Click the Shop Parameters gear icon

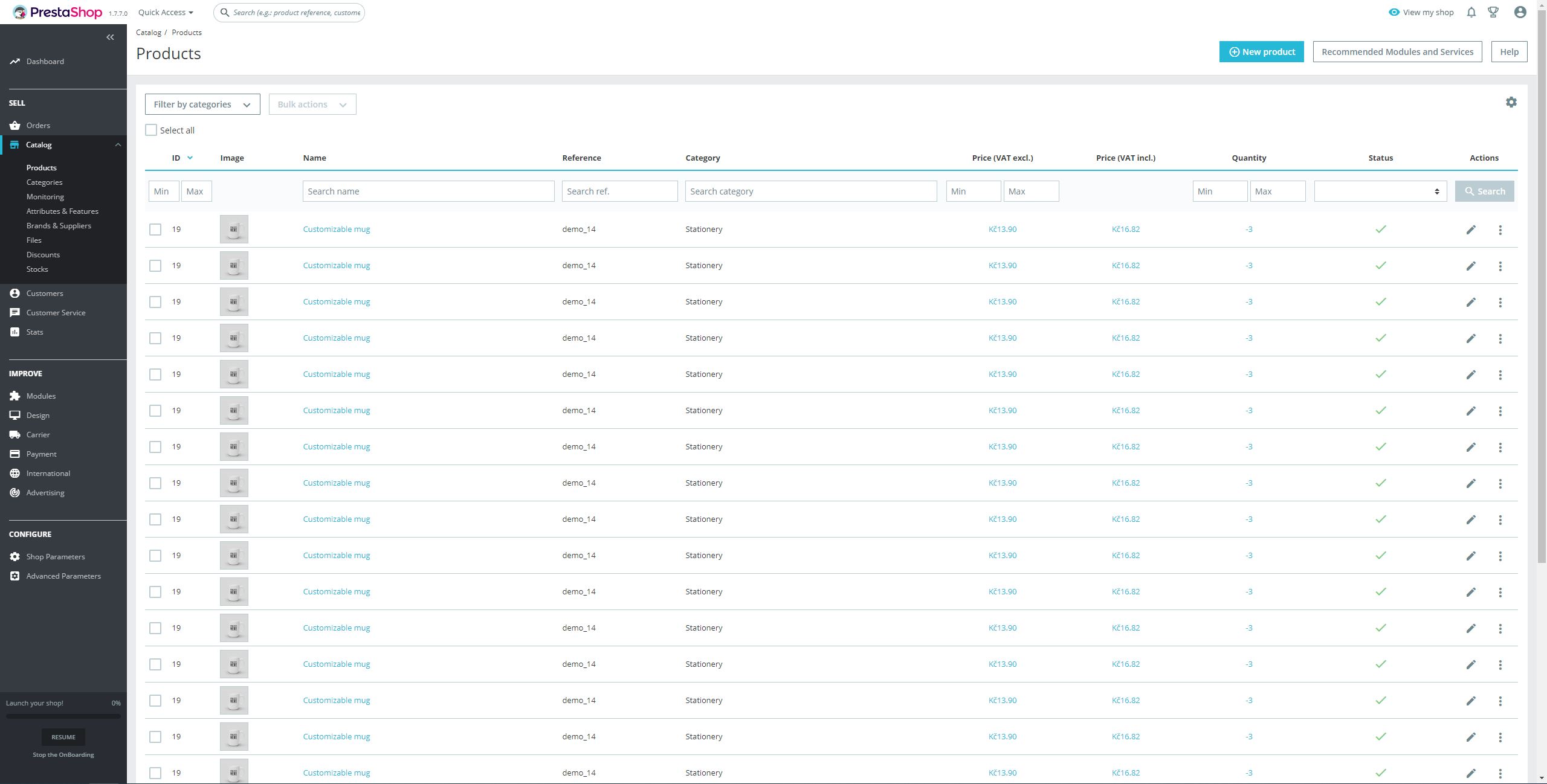click(15, 556)
